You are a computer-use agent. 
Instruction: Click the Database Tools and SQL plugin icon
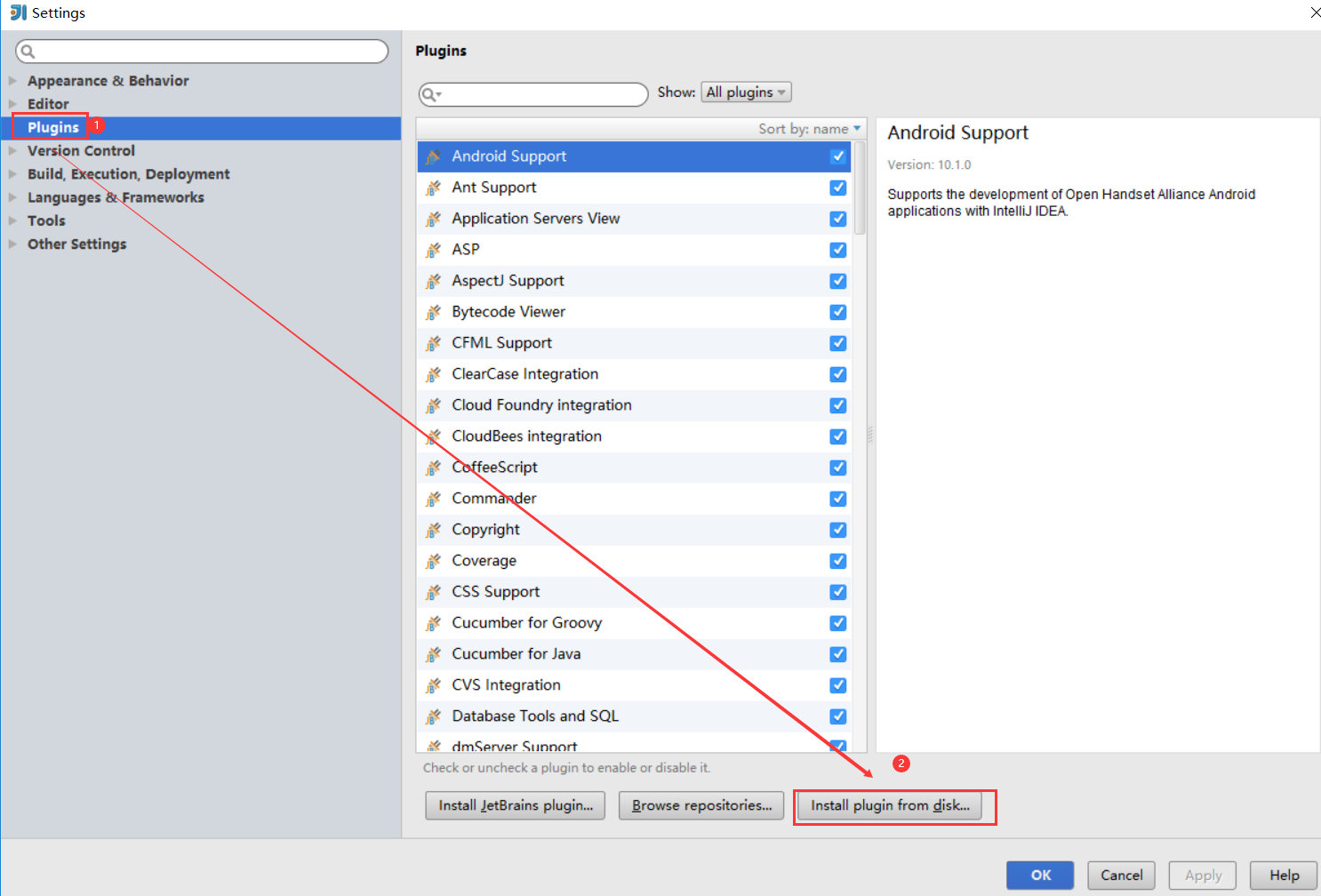[433, 716]
